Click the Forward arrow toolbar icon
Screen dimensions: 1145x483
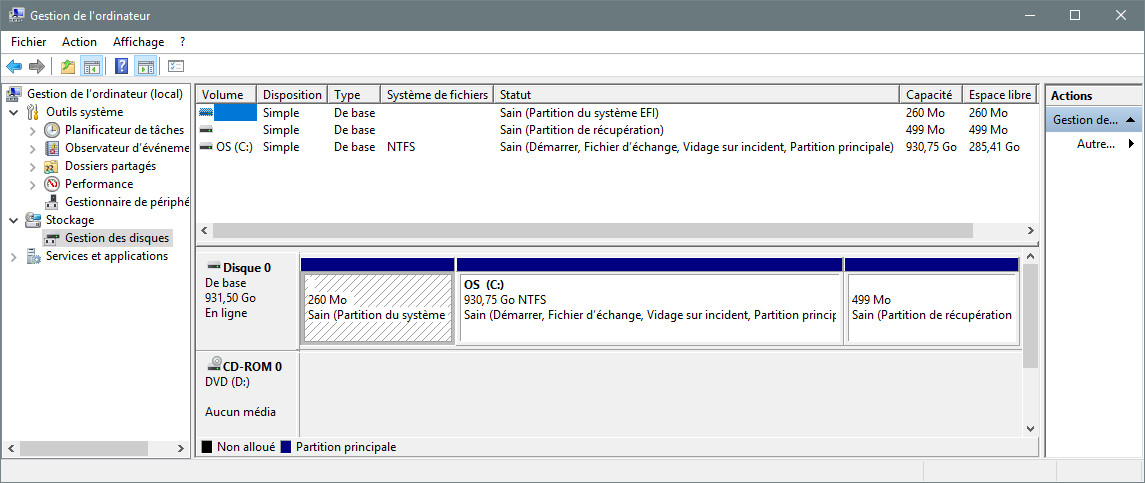(37, 66)
